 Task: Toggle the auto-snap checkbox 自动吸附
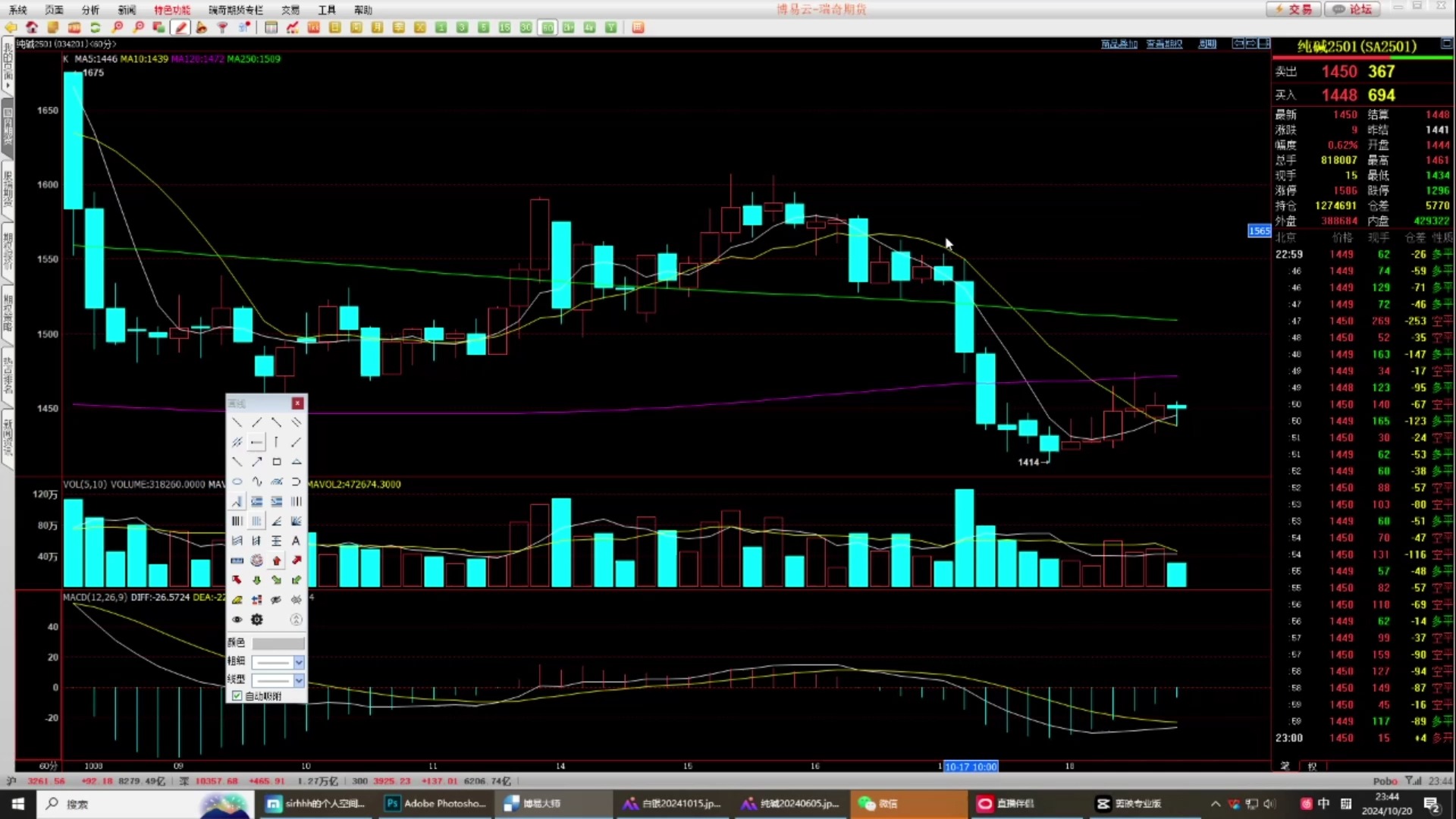pos(237,695)
